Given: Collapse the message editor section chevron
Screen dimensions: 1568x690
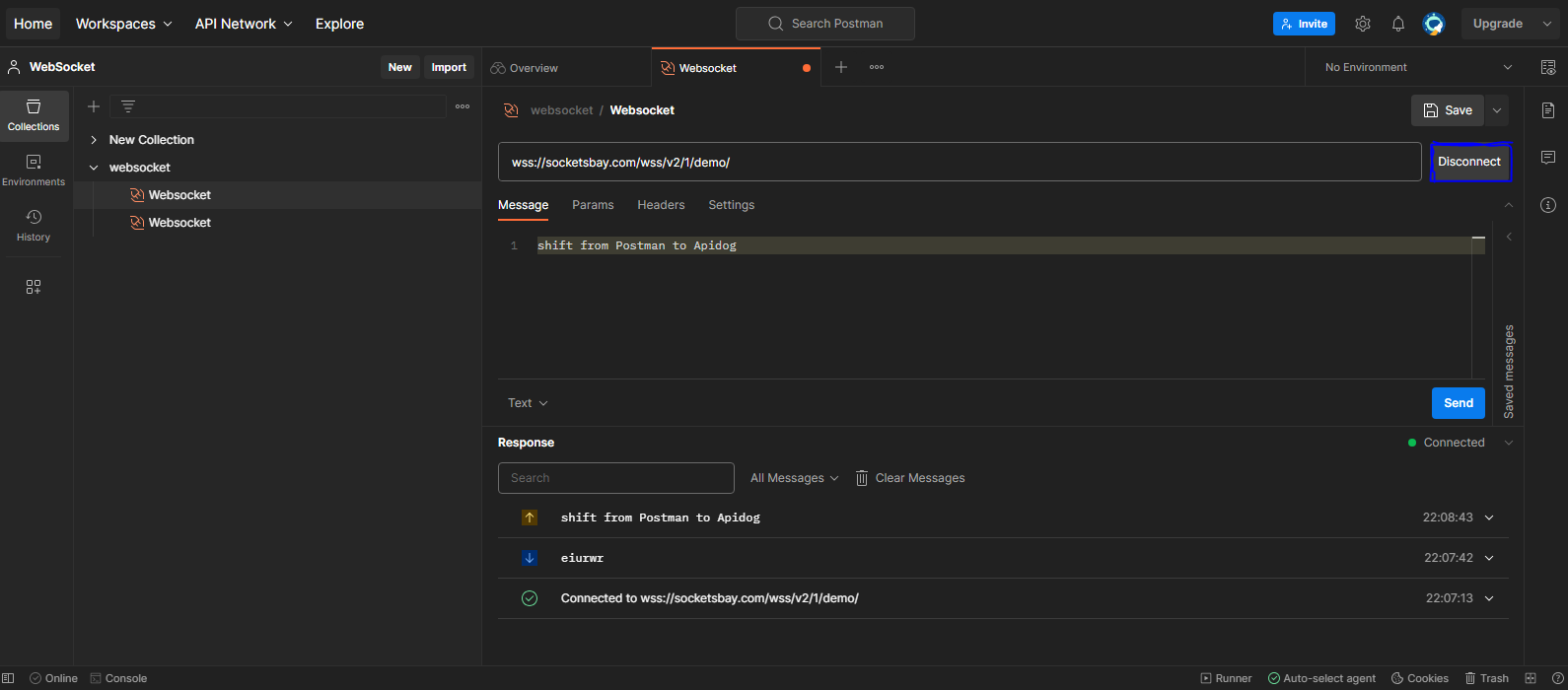Looking at the screenshot, I should (x=1508, y=205).
